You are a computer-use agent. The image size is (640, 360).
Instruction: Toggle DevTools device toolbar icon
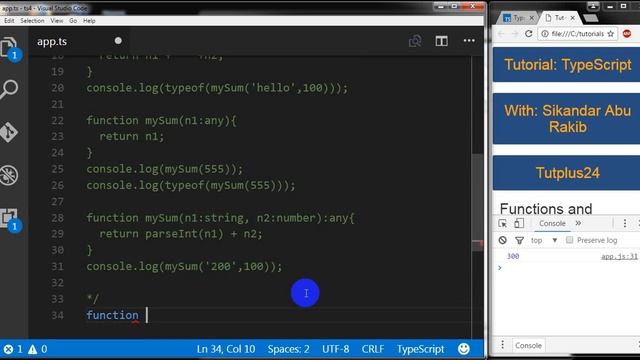[x=519, y=223]
